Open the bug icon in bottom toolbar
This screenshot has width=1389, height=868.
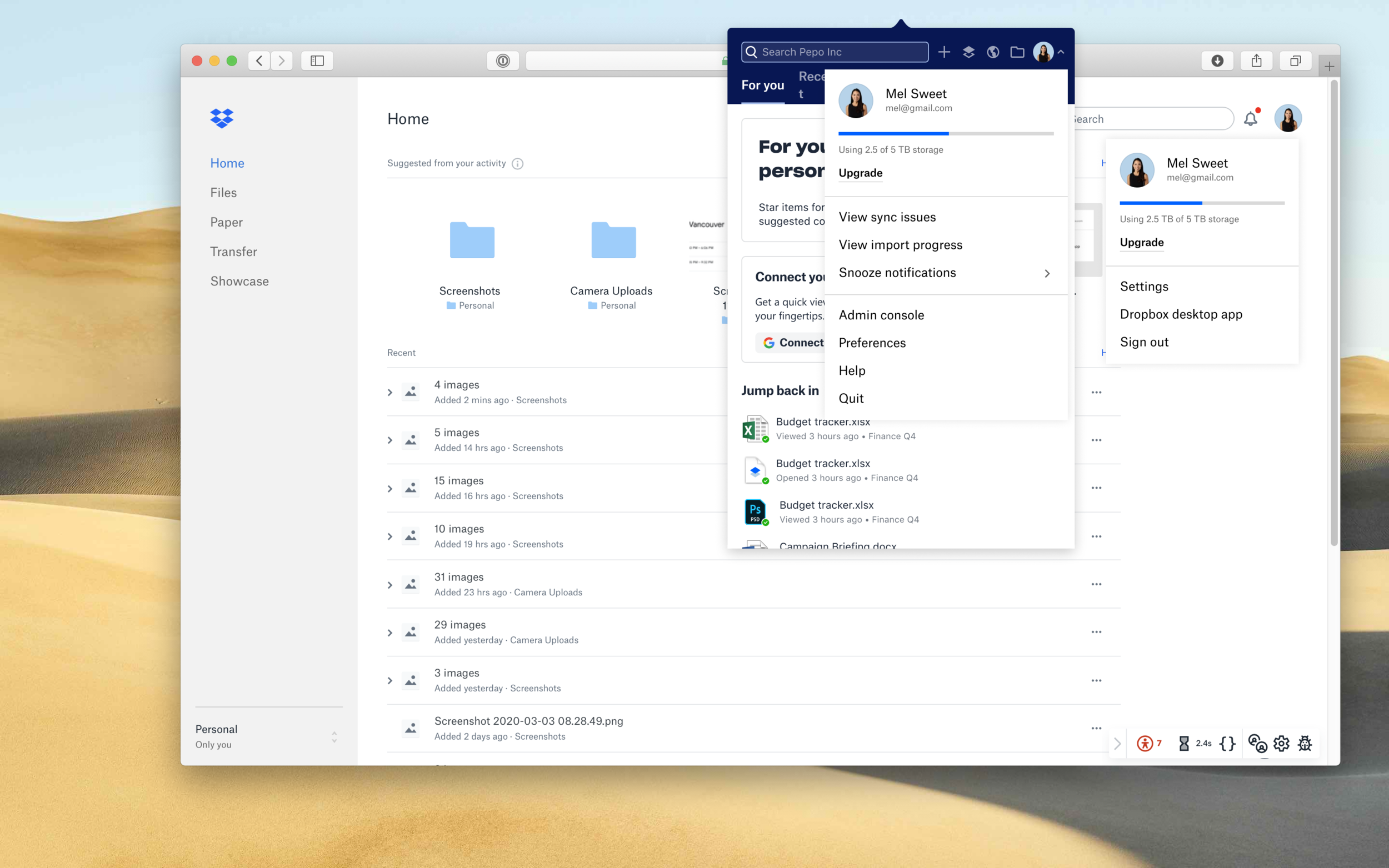1305,744
